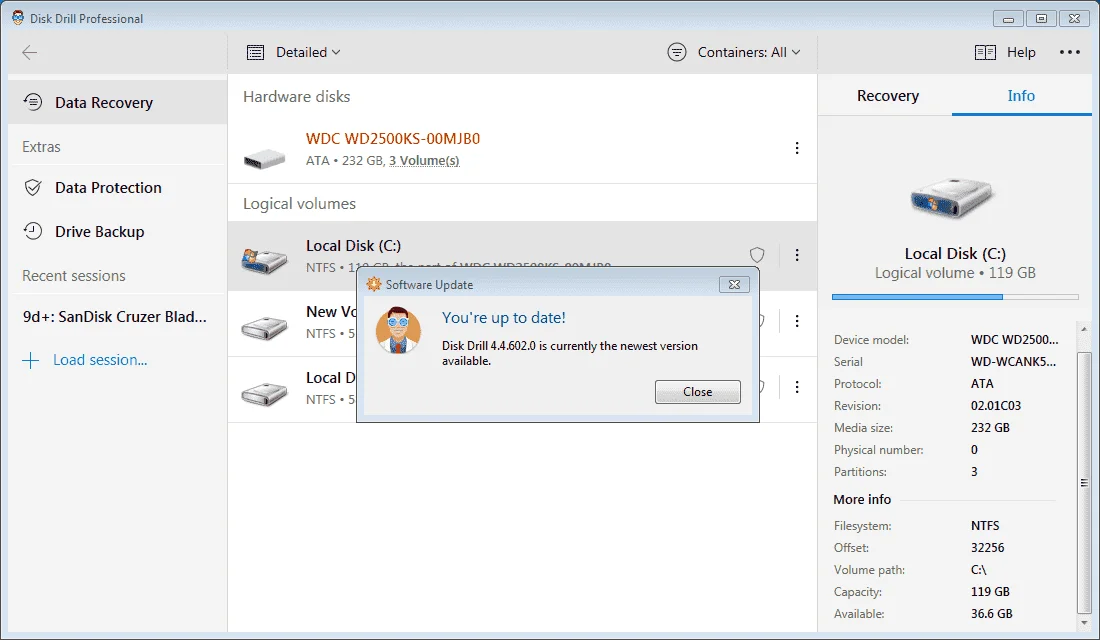
Task: Click the Logical volumes section header
Action: (299, 204)
